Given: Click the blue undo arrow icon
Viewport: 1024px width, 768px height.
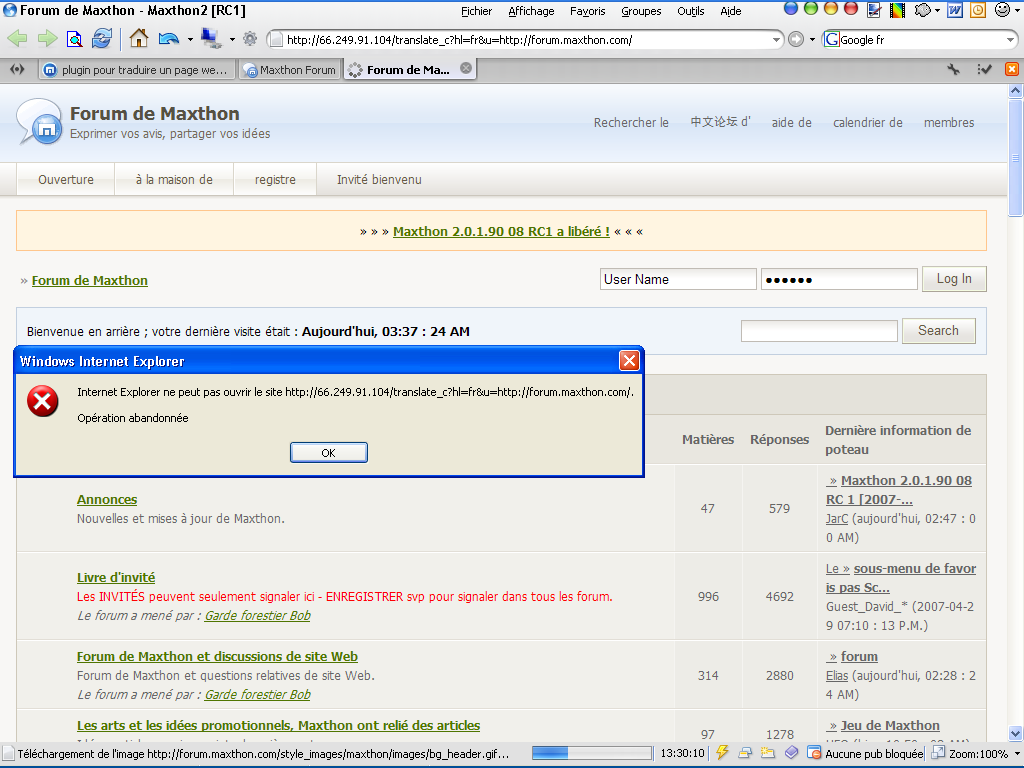Looking at the screenshot, I should coord(169,39).
